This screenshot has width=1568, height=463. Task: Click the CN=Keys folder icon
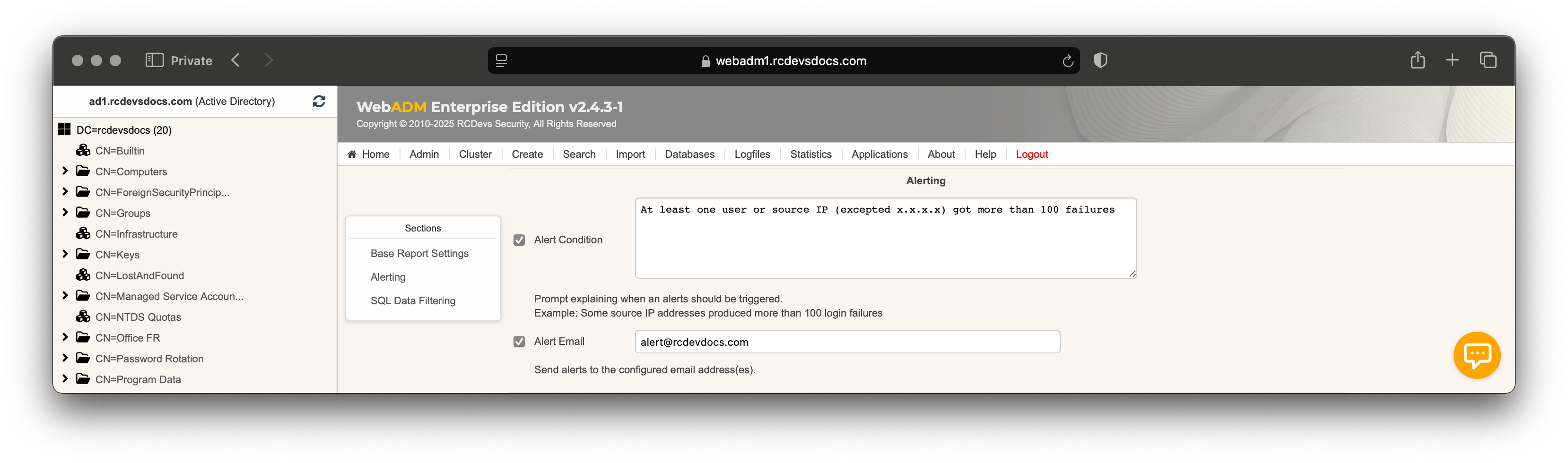[x=83, y=254]
